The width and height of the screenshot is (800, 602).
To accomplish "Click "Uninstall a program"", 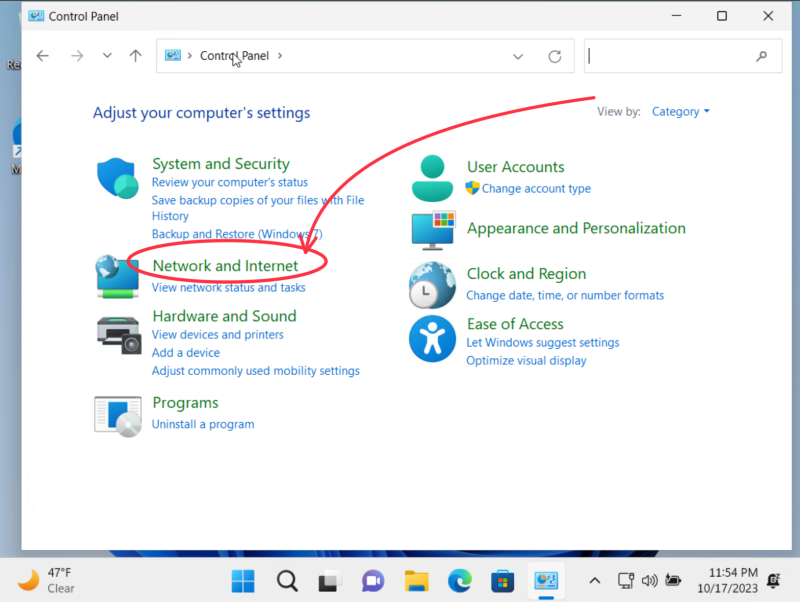I will pos(203,423).
